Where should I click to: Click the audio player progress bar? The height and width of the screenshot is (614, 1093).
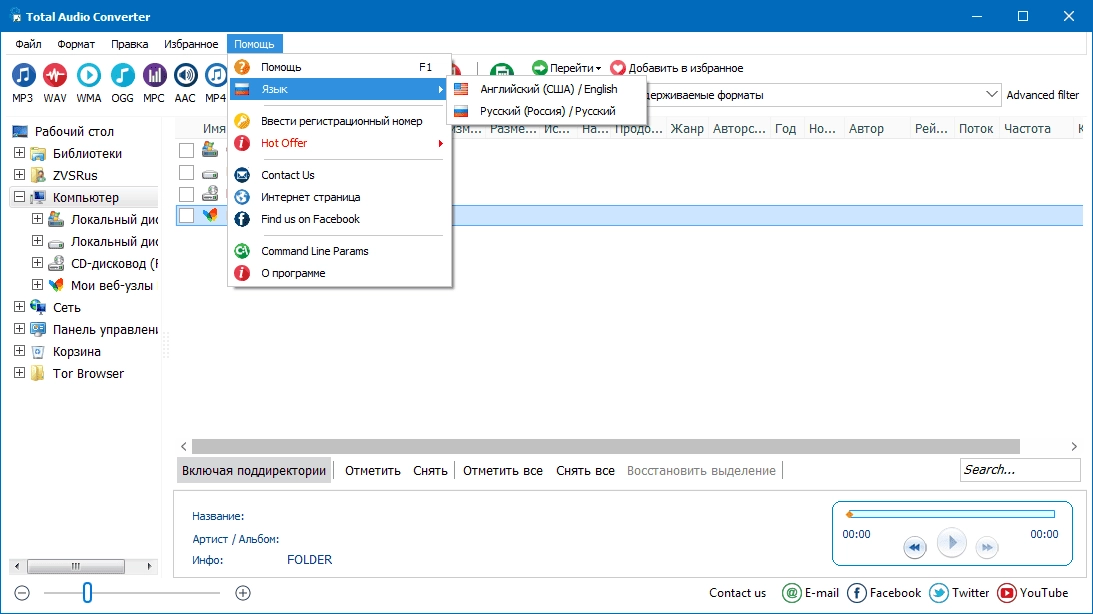point(951,514)
